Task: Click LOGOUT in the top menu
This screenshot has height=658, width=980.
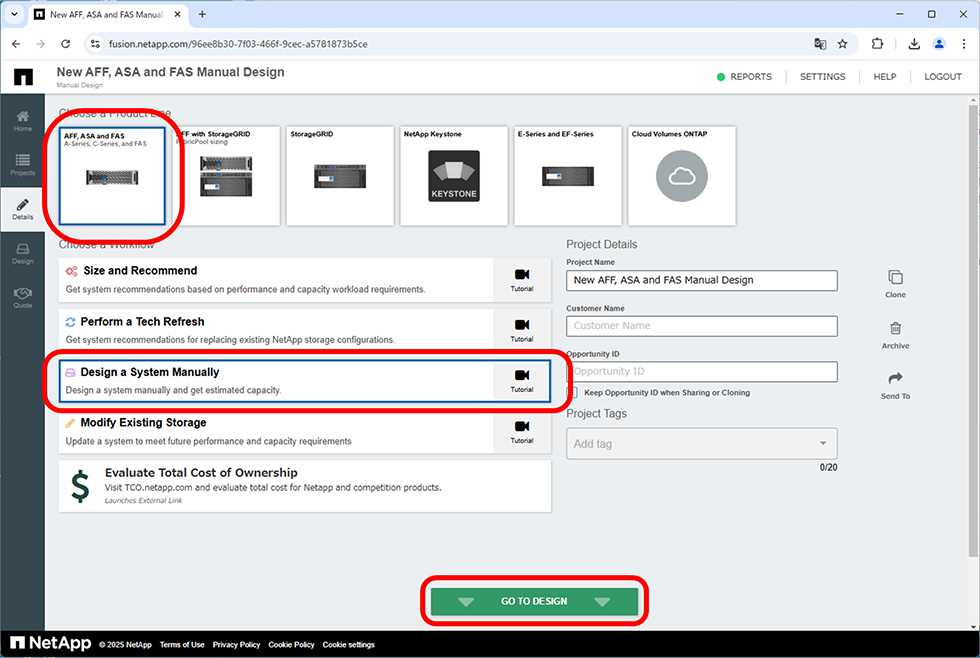Action: [x=942, y=76]
